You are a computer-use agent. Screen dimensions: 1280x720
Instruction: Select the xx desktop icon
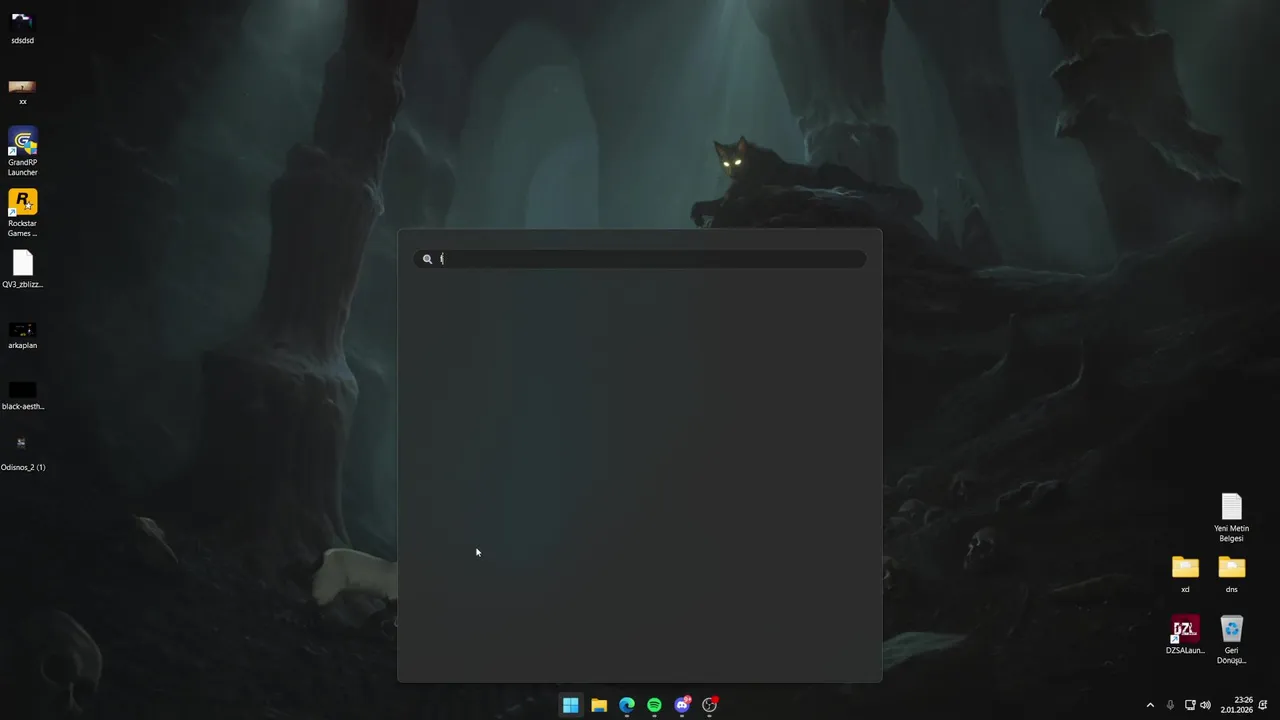22,91
